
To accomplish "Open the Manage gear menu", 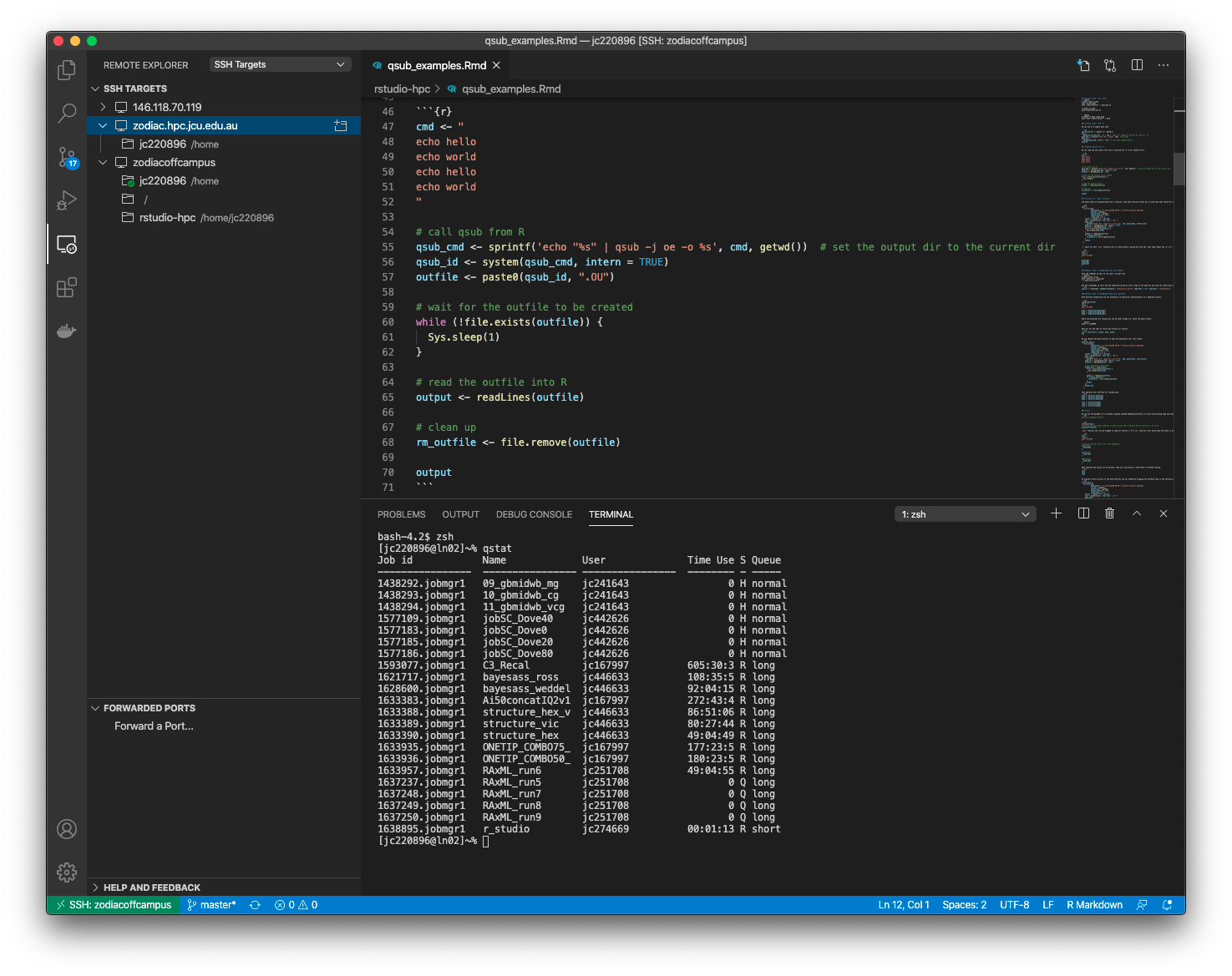I will (67, 872).
